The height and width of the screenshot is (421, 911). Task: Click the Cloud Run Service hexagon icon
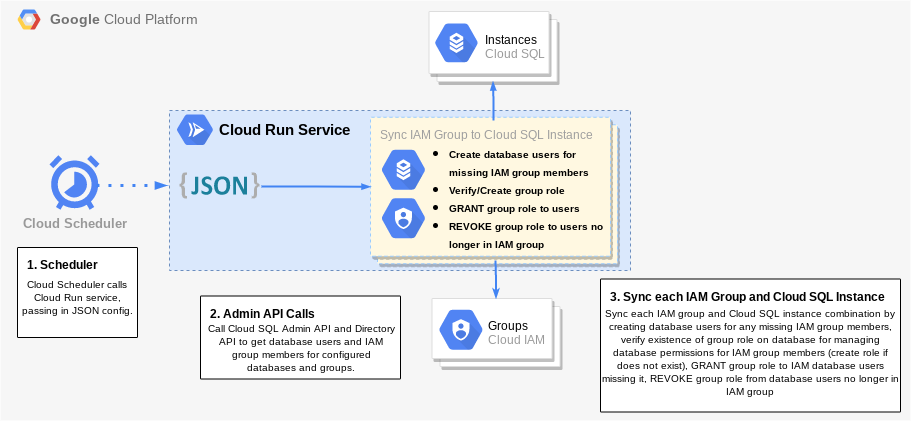point(195,130)
